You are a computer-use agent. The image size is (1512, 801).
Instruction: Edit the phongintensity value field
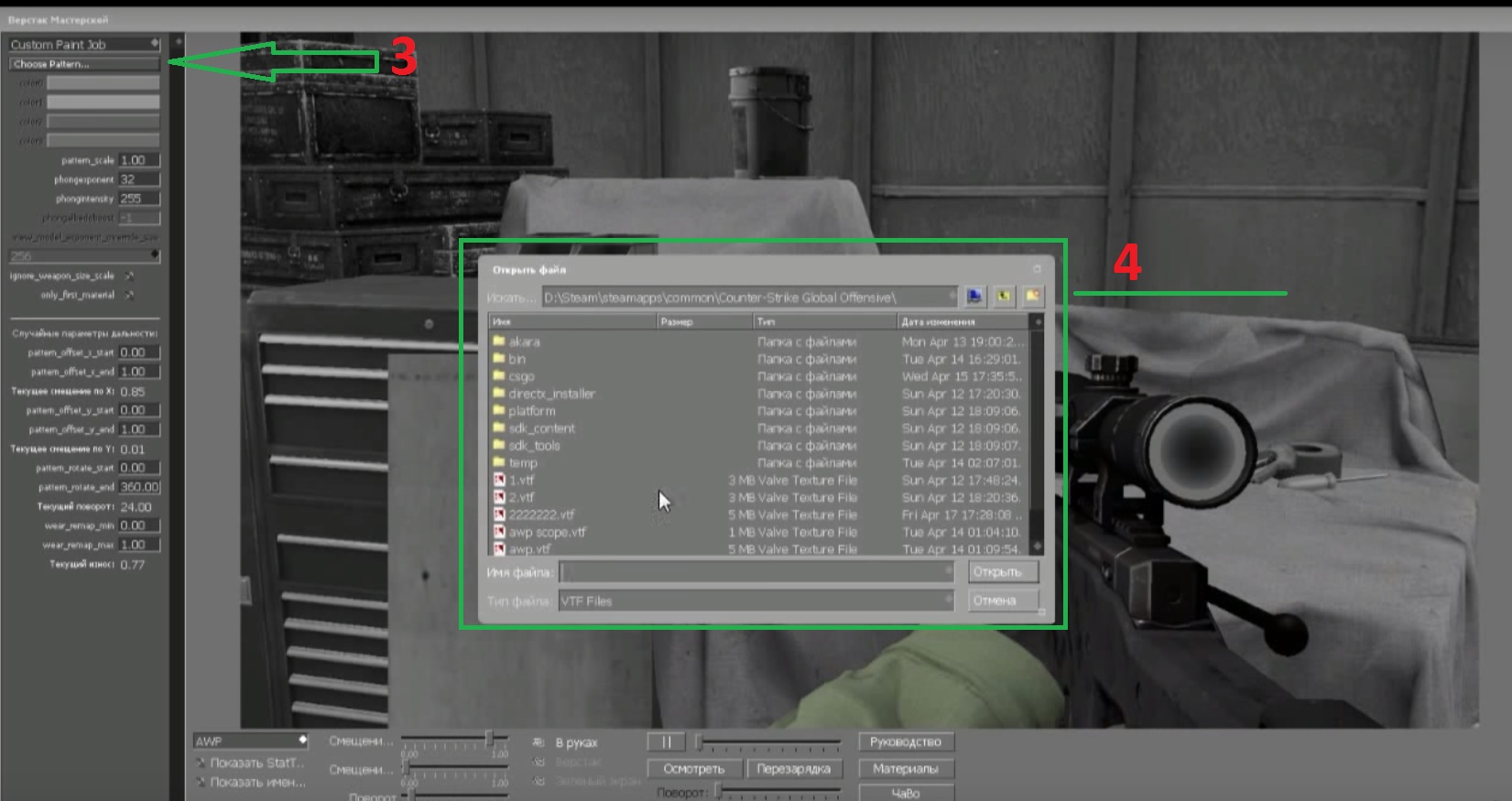pos(139,199)
